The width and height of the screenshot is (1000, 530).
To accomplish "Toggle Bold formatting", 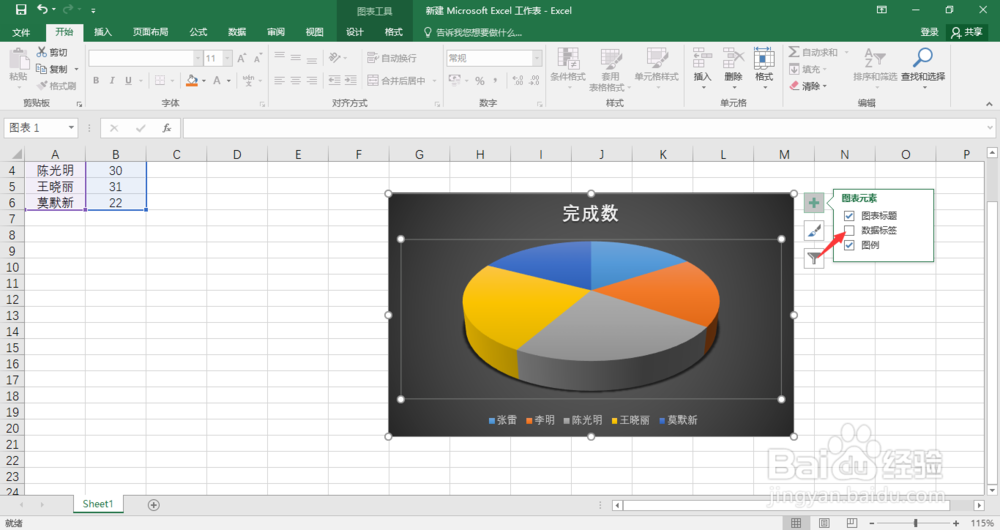I will [x=96, y=80].
